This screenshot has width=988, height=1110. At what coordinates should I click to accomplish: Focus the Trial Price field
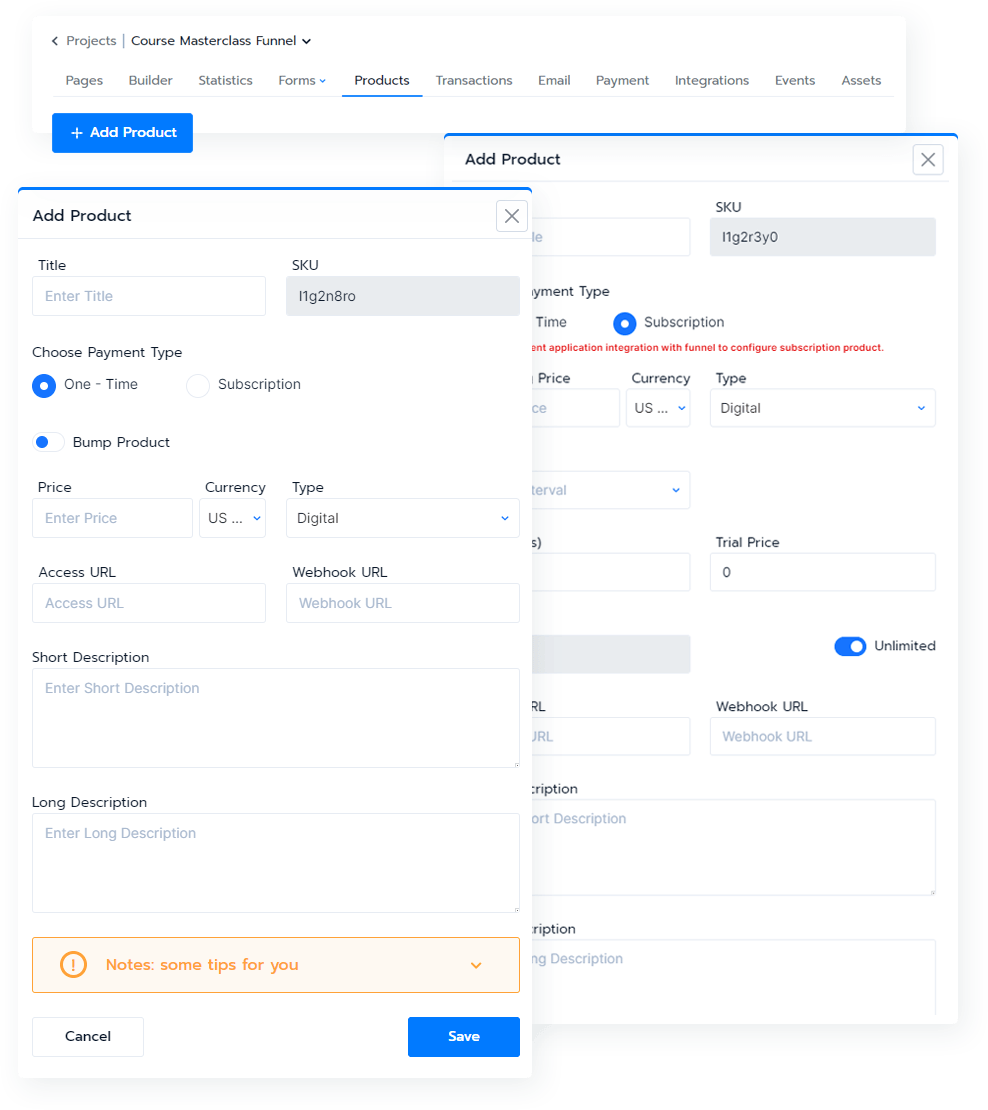point(822,572)
